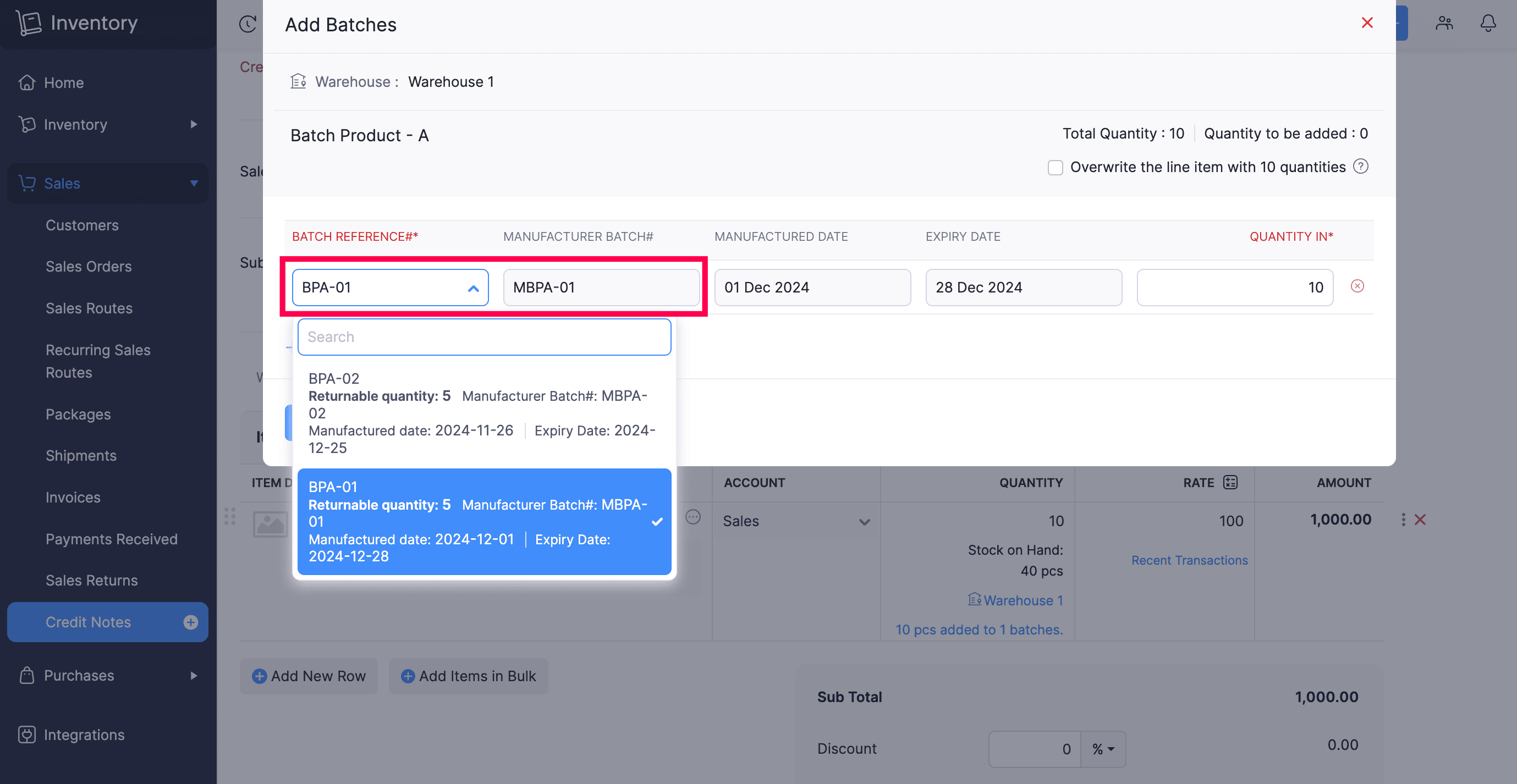Open the Integrations icon in sidebar

27,735
